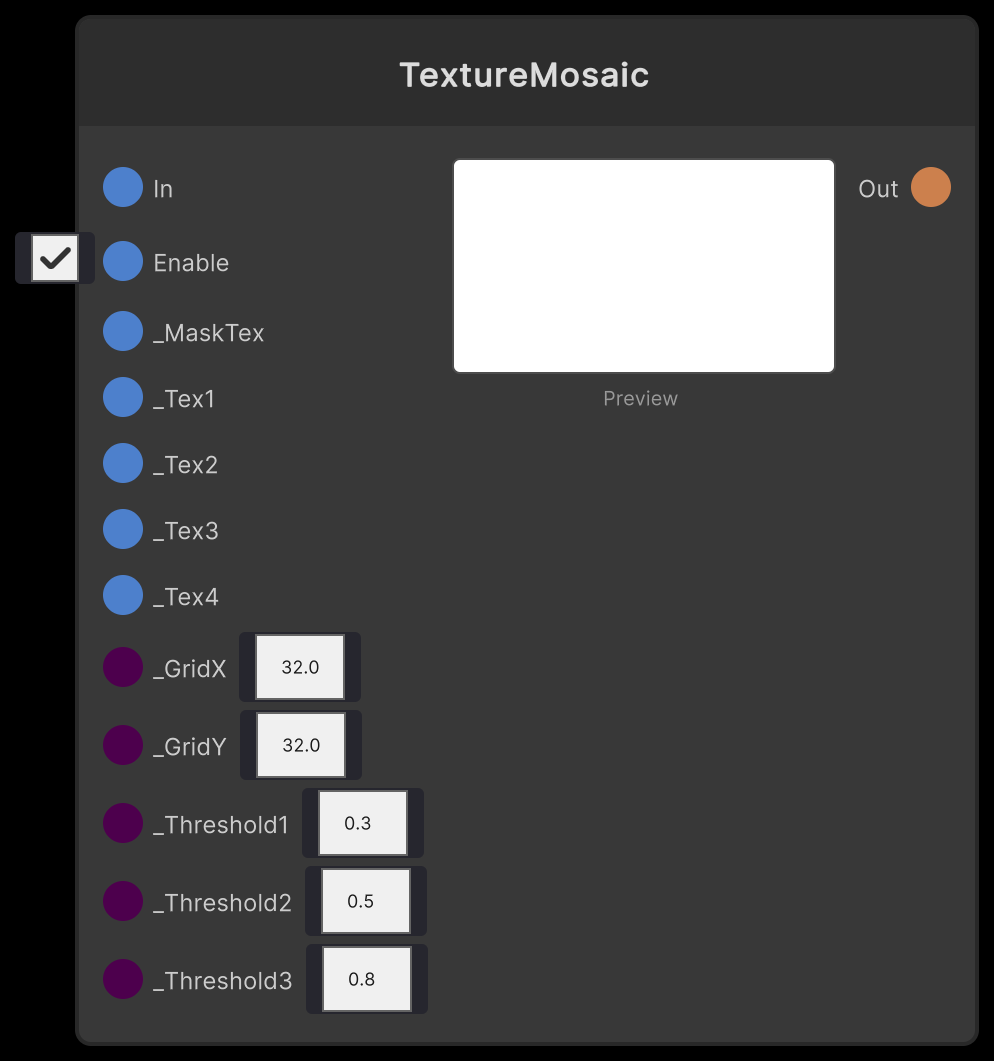
Task: Select the _Tex4 input socket
Action: tap(122, 595)
